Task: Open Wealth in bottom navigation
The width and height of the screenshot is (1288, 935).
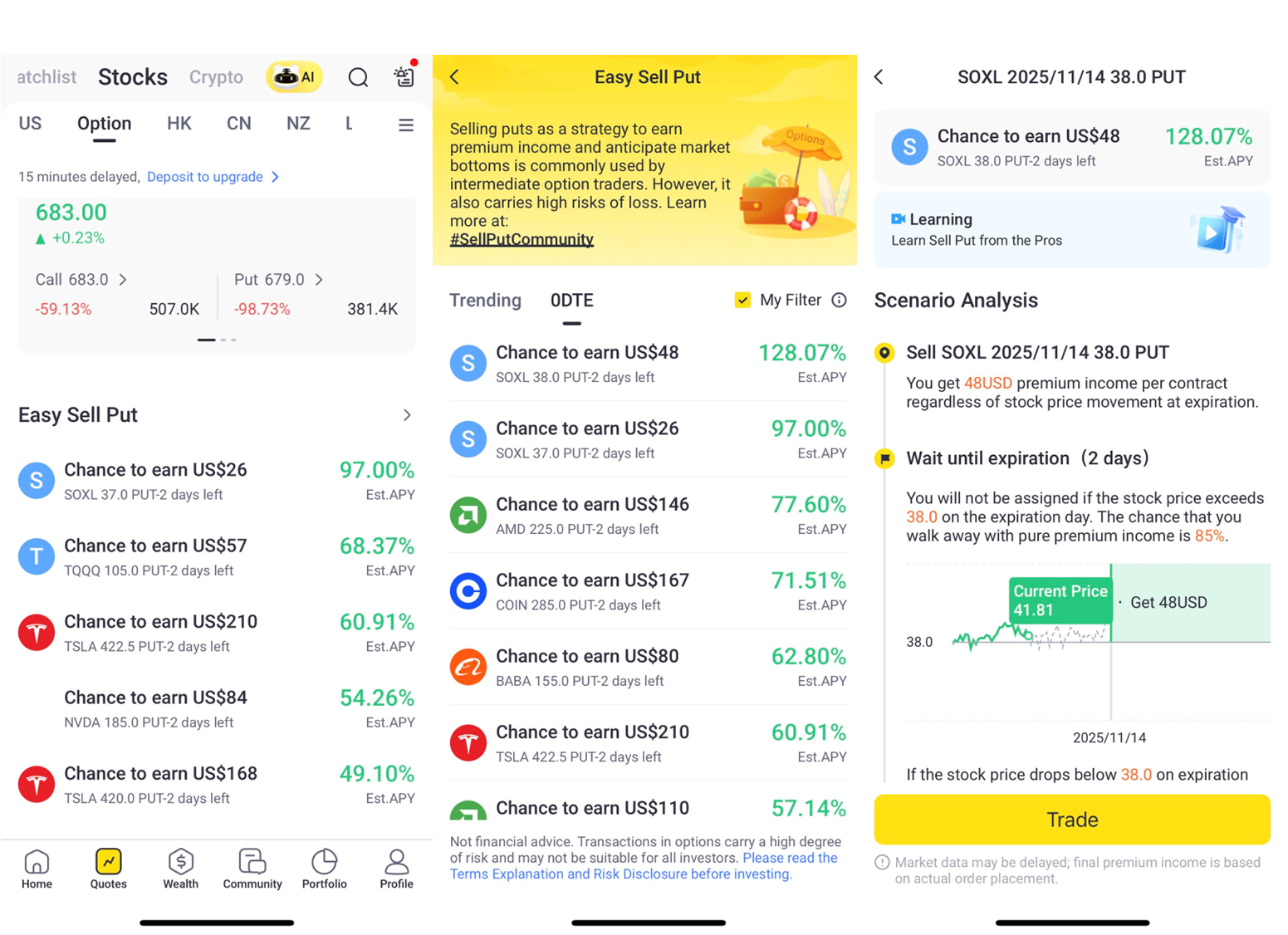Action: coord(181,869)
